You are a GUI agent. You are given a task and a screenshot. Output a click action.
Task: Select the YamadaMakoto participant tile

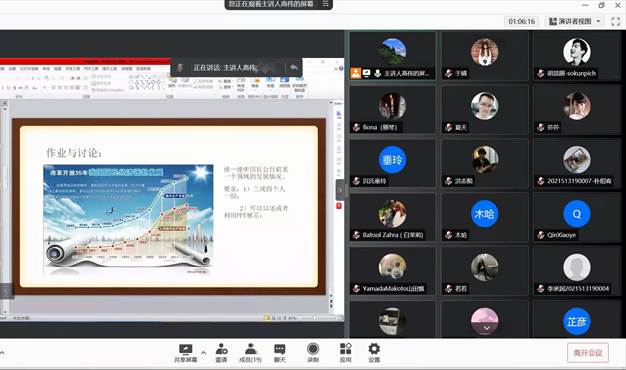click(x=392, y=271)
